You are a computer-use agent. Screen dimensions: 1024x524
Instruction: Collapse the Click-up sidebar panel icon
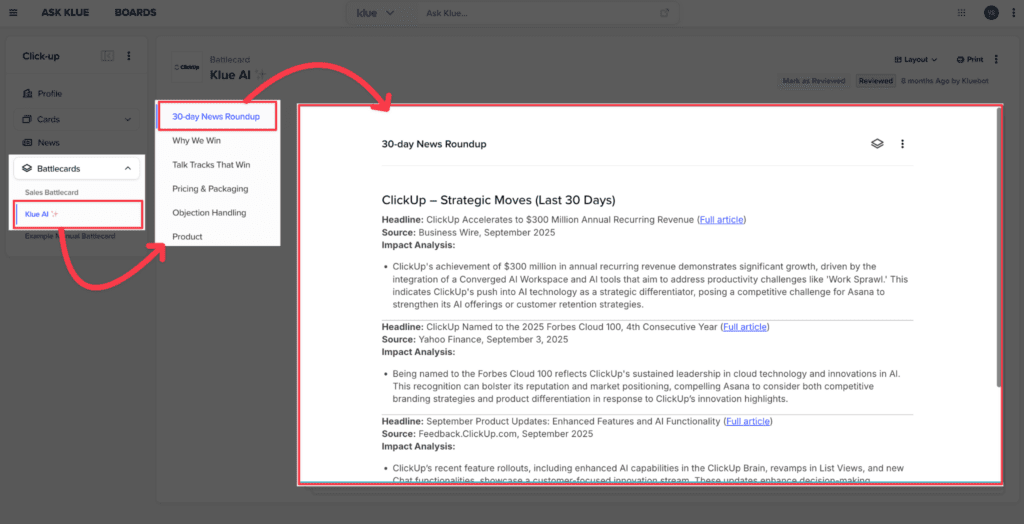108,56
